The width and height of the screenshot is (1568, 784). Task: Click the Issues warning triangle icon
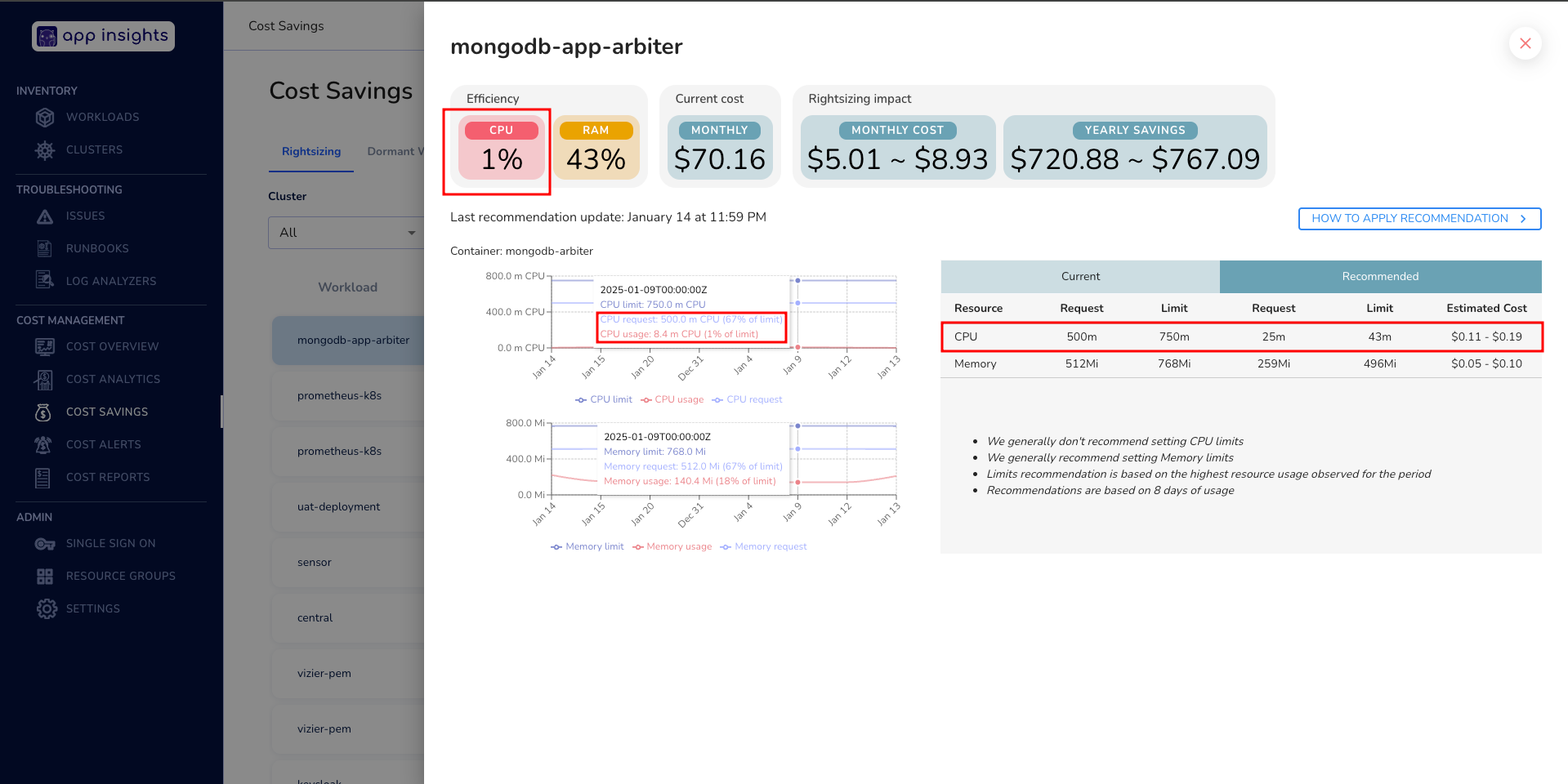click(x=45, y=216)
